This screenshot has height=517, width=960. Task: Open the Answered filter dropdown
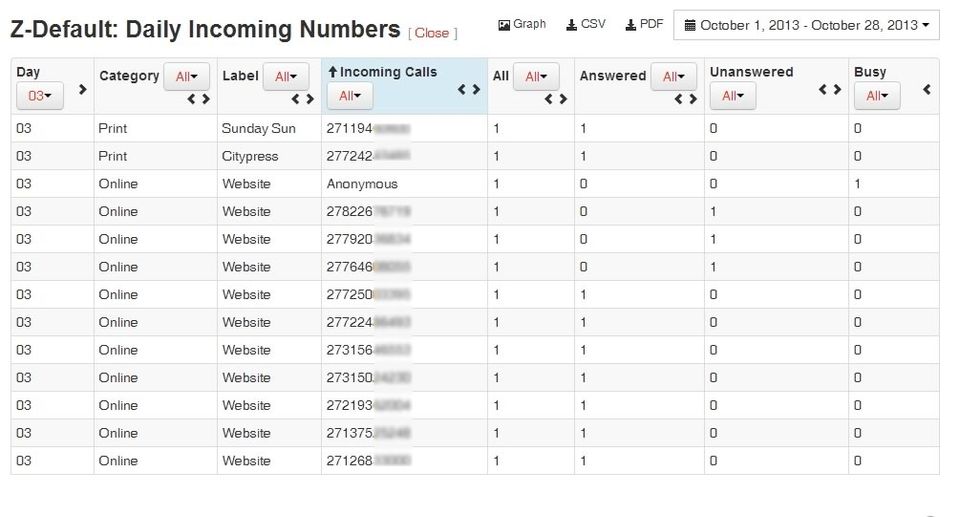point(673,77)
